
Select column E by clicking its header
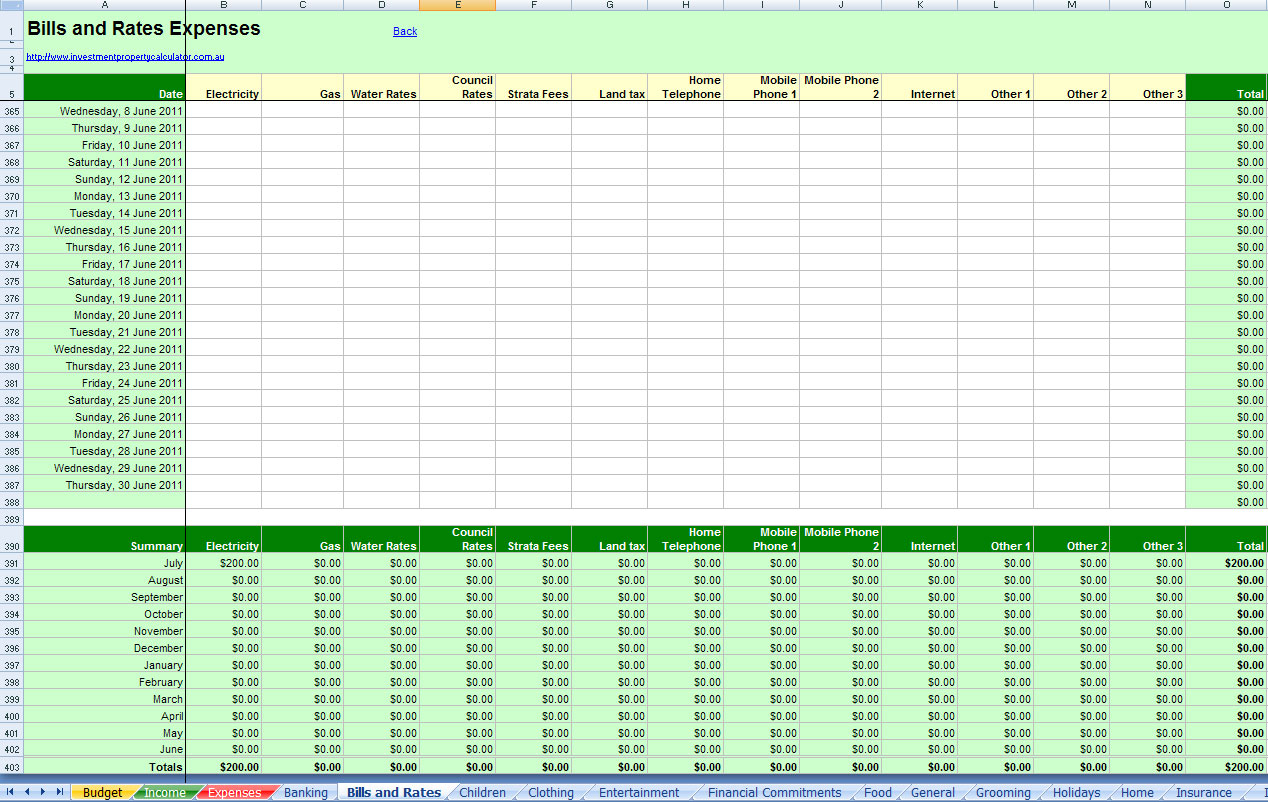point(457,5)
